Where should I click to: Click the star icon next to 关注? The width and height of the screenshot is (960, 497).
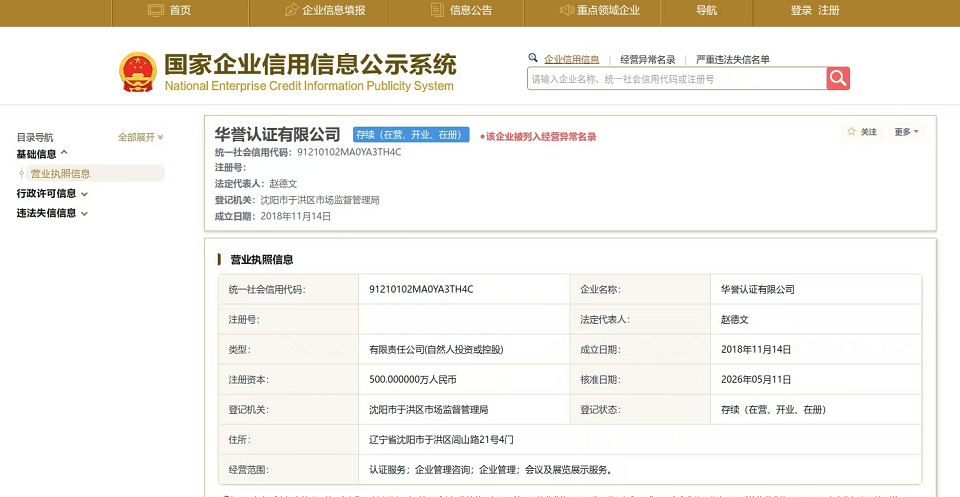pos(851,132)
